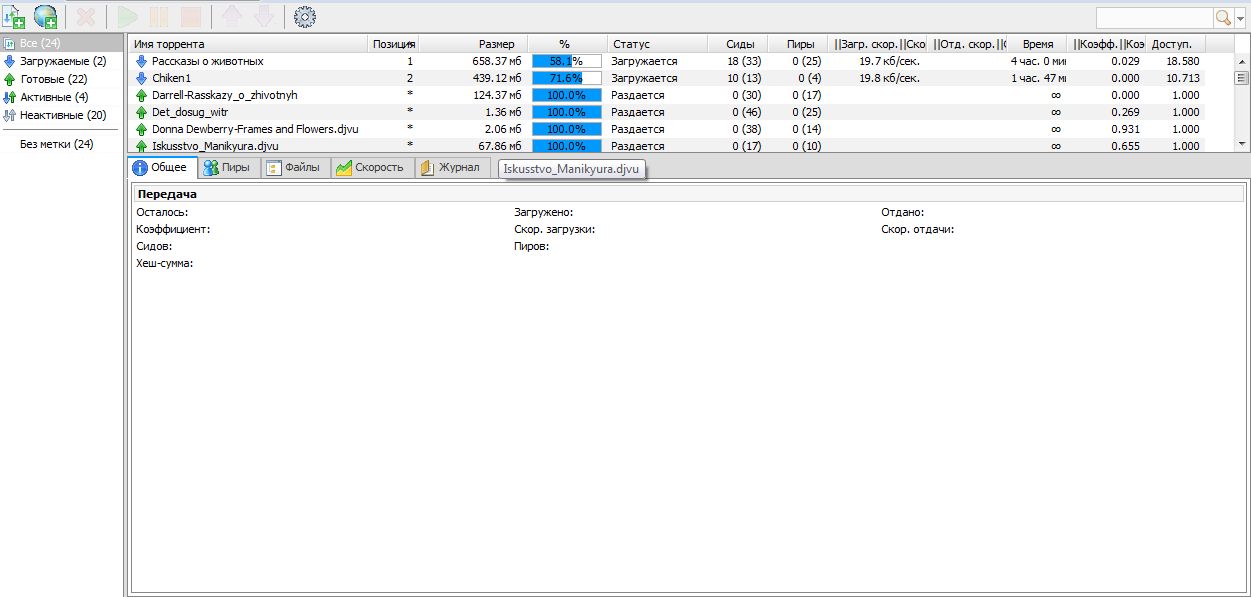The height and width of the screenshot is (597, 1251).
Task: Click the Pause torrent toolbar icon
Action: click(x=159, y=17)
